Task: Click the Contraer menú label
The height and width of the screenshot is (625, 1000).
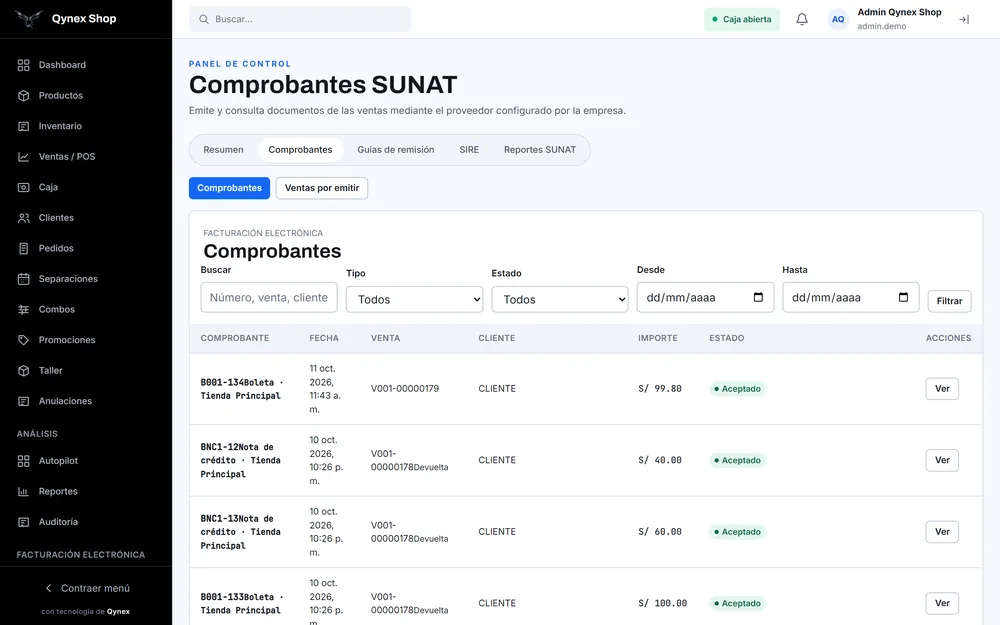Action: coord(95,589)
